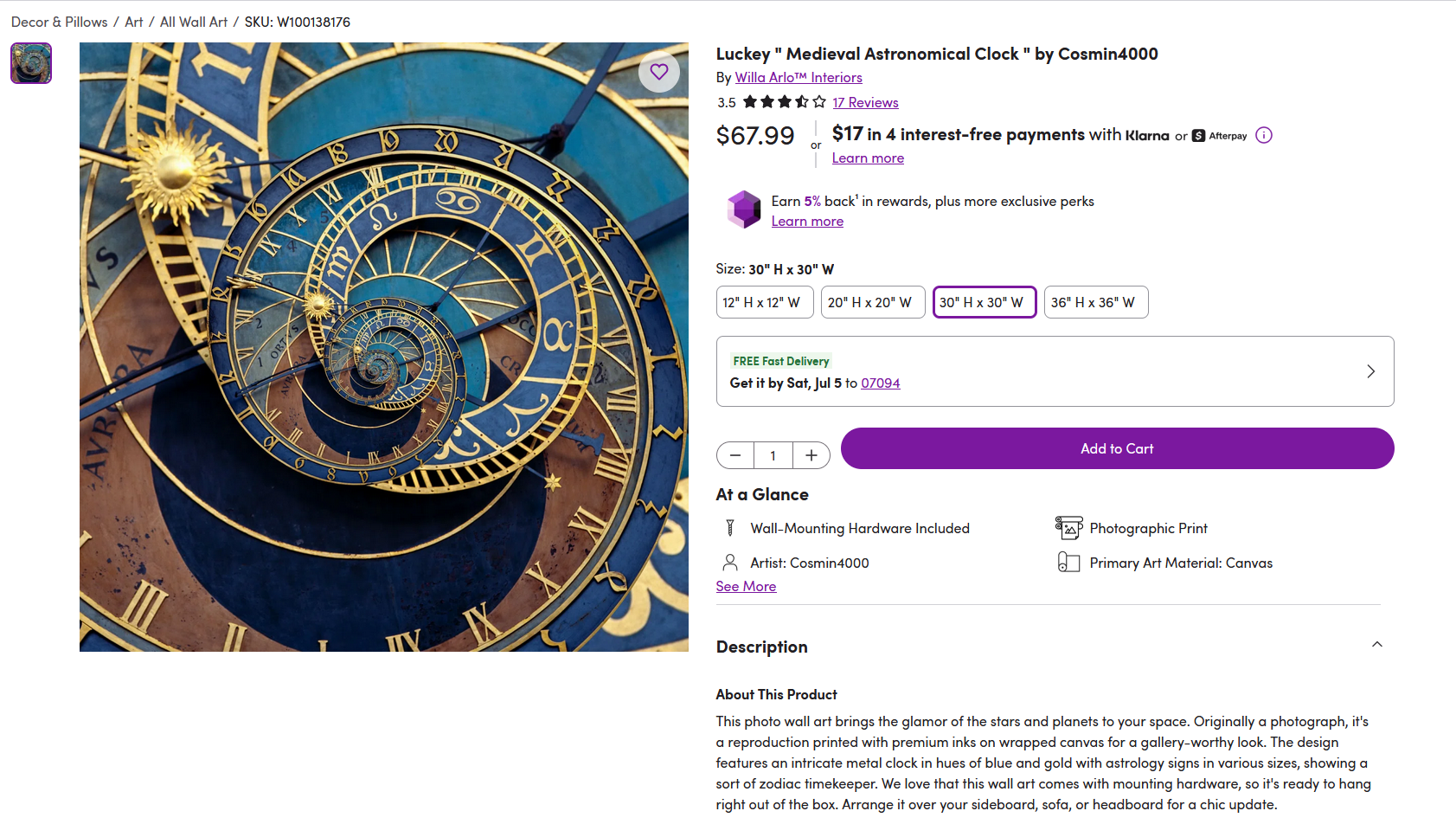Collapse the Description section

pos(1376,645)
